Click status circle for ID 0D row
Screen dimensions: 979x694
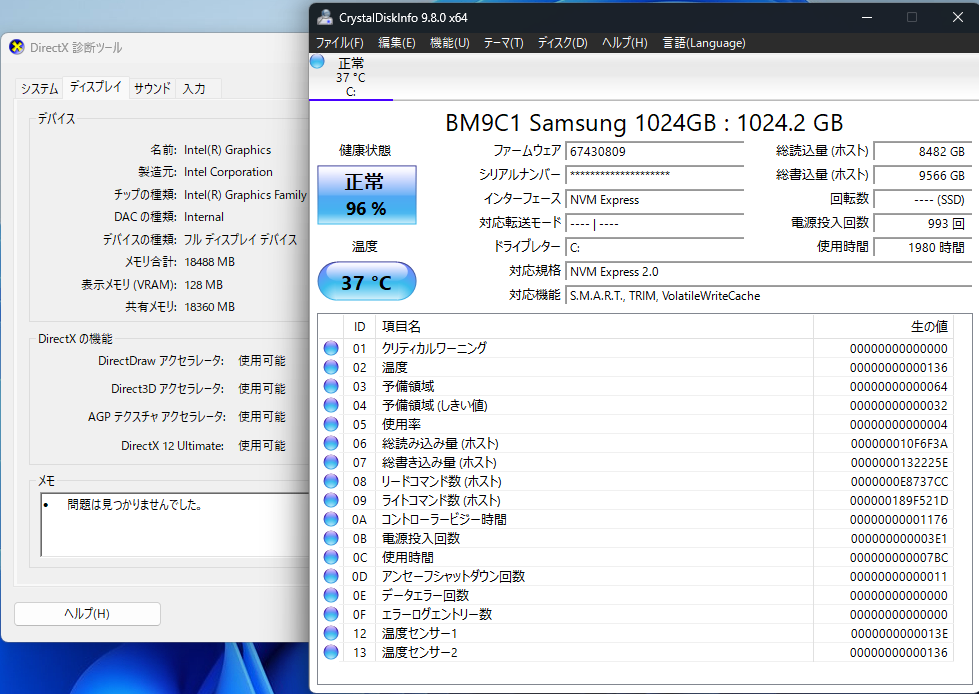tap(331, 576)
